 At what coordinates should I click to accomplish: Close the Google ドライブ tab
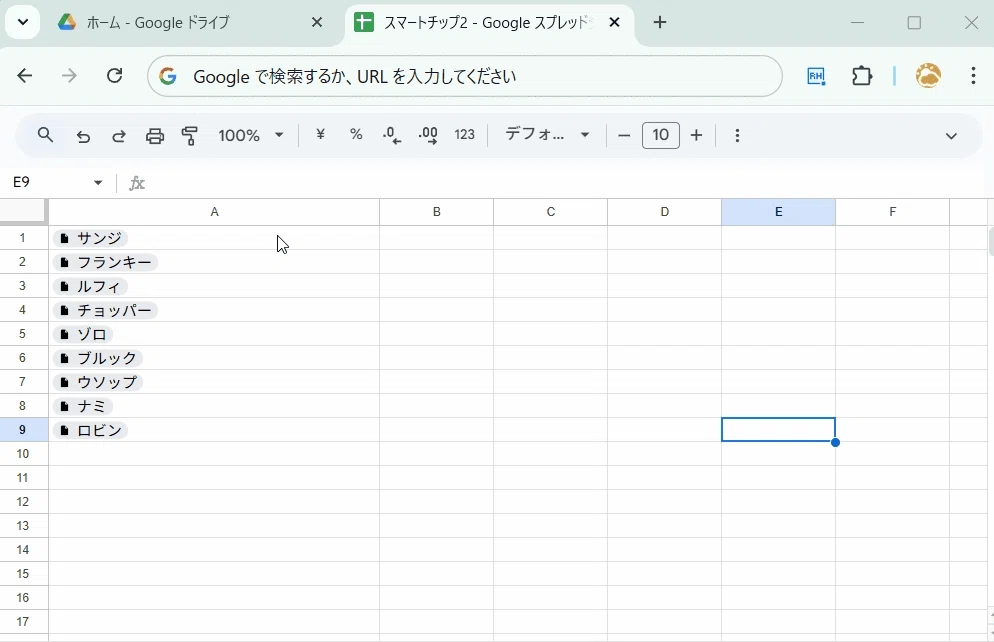click(x=317, y=23)
